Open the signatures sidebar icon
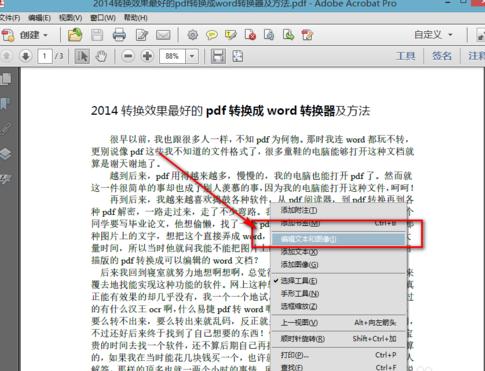 point(6,179)
